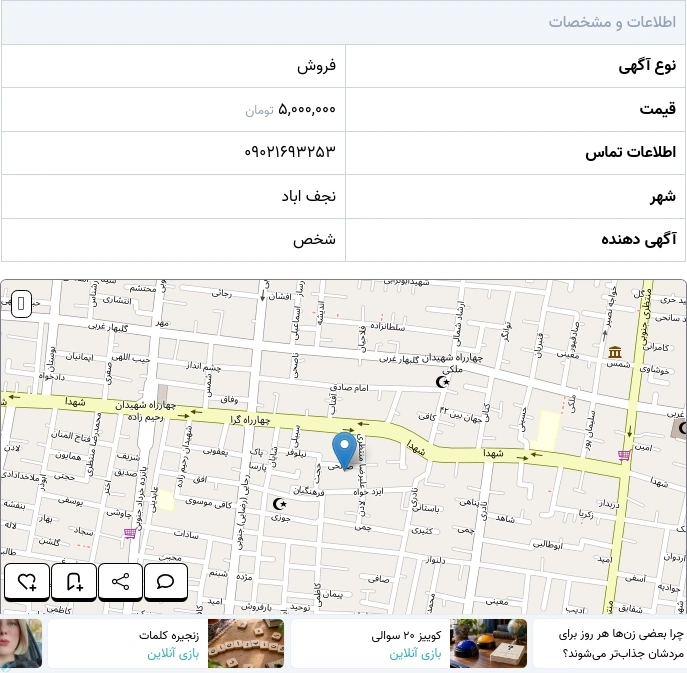The width and height of the screenshot is (687, 673).
Task: Click map label چشم انداز
Action: [203, 366]
